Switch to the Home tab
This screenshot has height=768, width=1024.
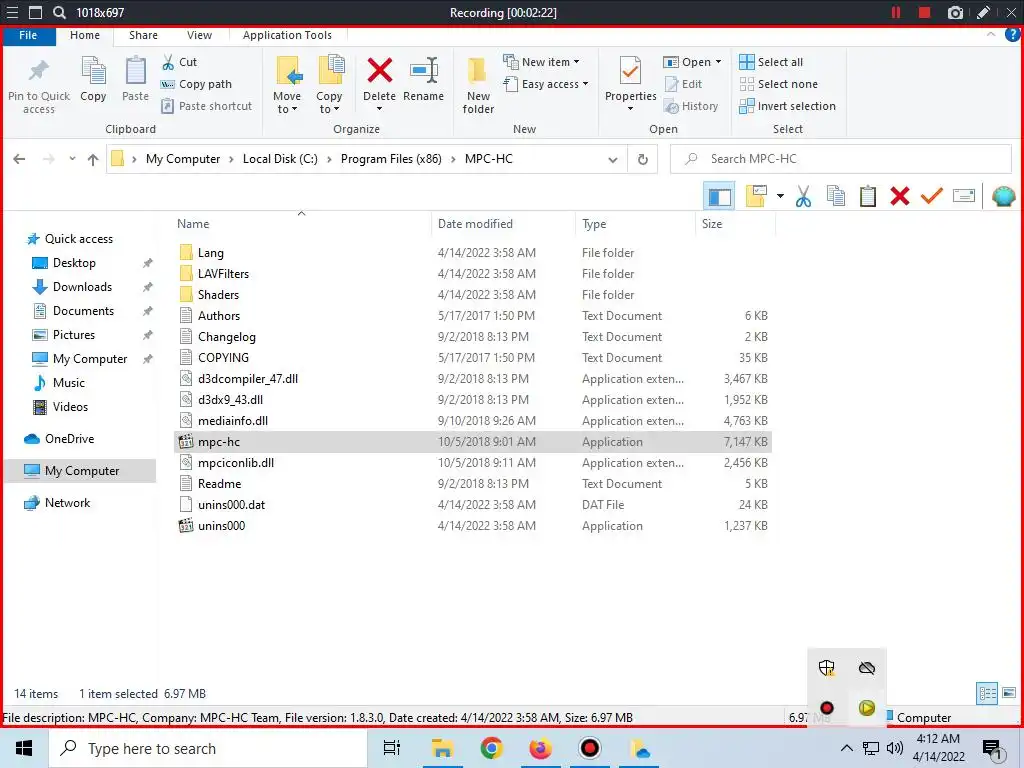pyautogui.click(x=85, y=35)
